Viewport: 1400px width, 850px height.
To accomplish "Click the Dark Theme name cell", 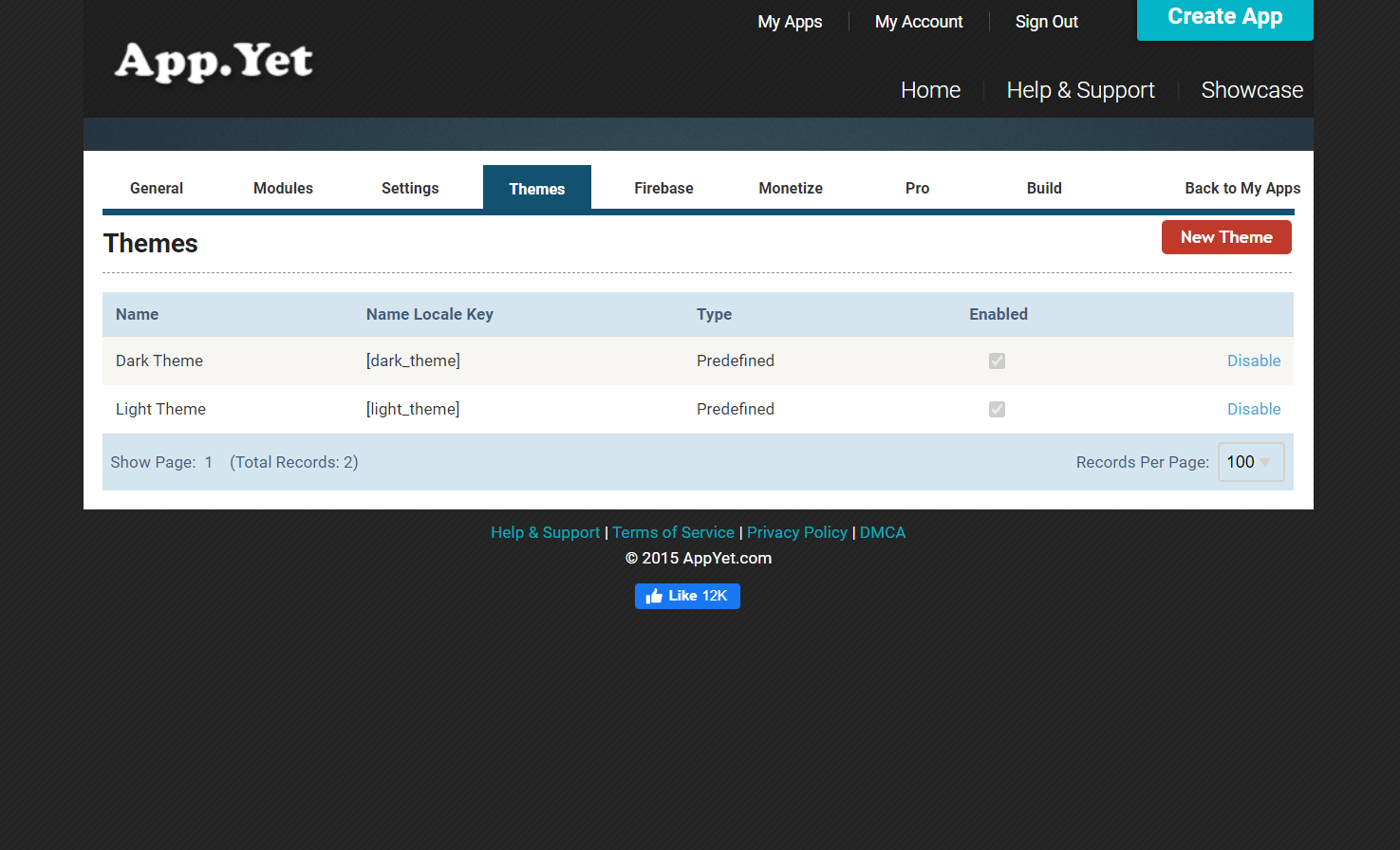I will pos(159,360).
